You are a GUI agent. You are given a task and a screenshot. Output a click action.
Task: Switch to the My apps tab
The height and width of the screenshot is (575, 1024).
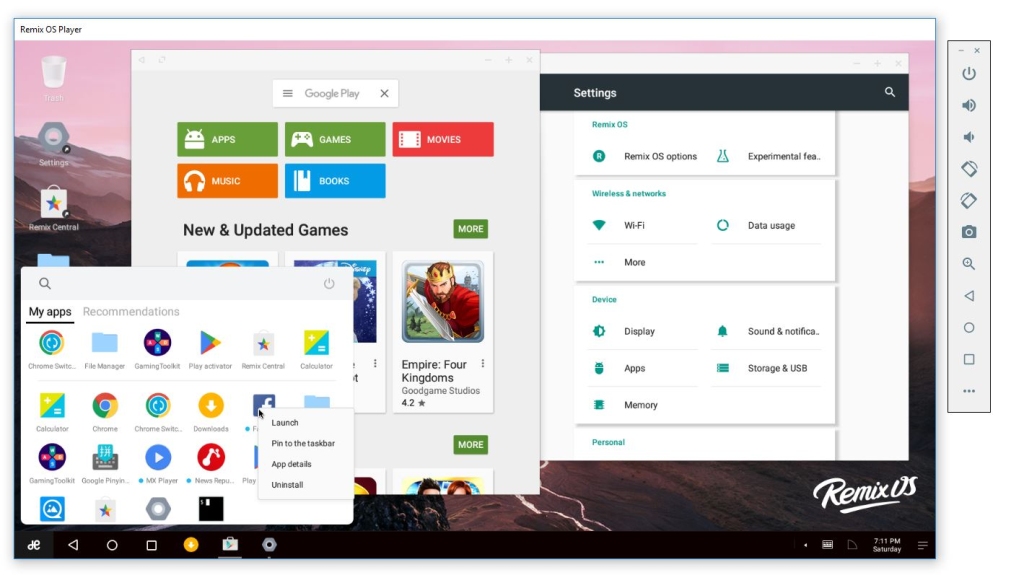[50, 312]
